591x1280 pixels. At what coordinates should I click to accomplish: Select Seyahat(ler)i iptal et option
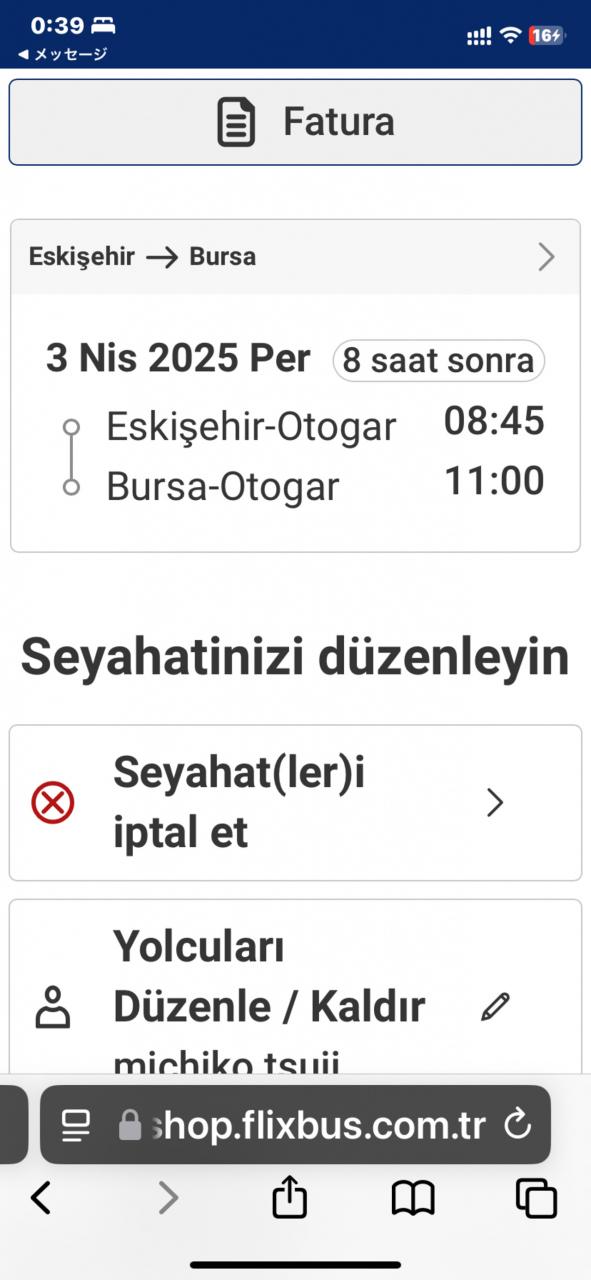(295, 803)
